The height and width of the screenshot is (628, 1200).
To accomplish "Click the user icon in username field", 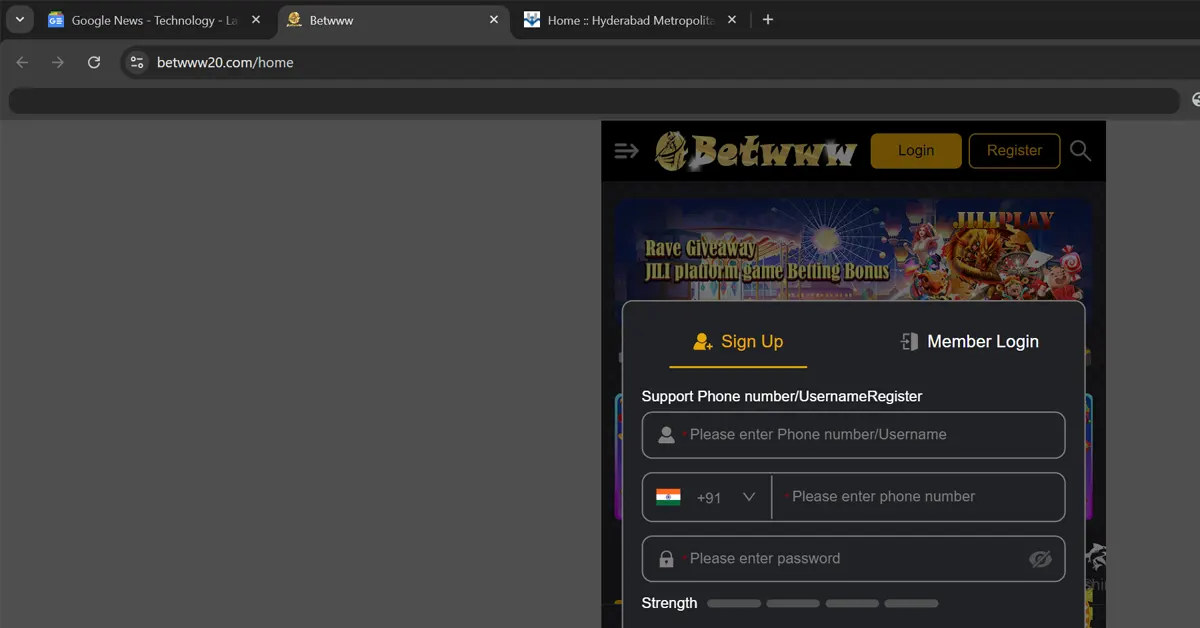I will click(x=666, y=435).
